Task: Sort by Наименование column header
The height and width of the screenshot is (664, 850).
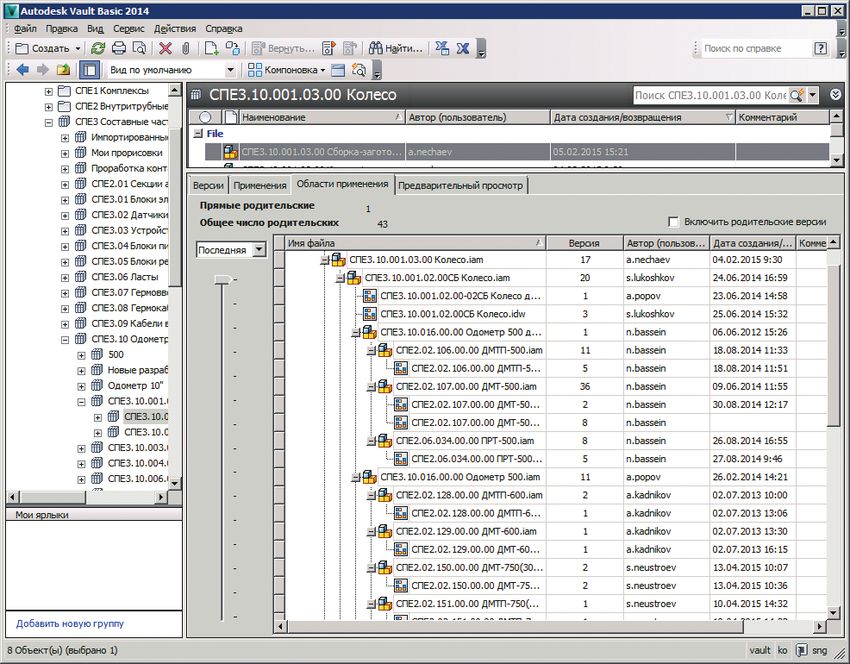Action: click(323, 117)
